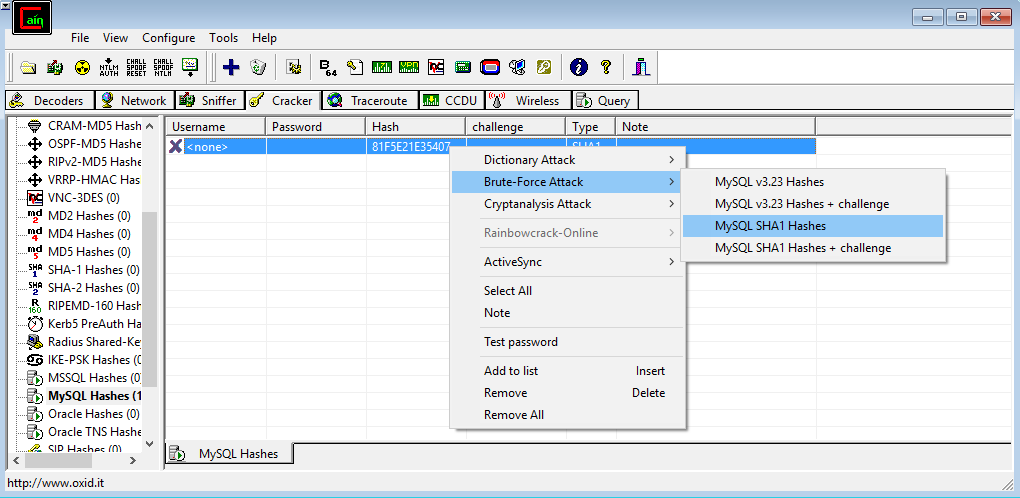
Task: Click the toolbar icon left of B64
Action: 293,67
